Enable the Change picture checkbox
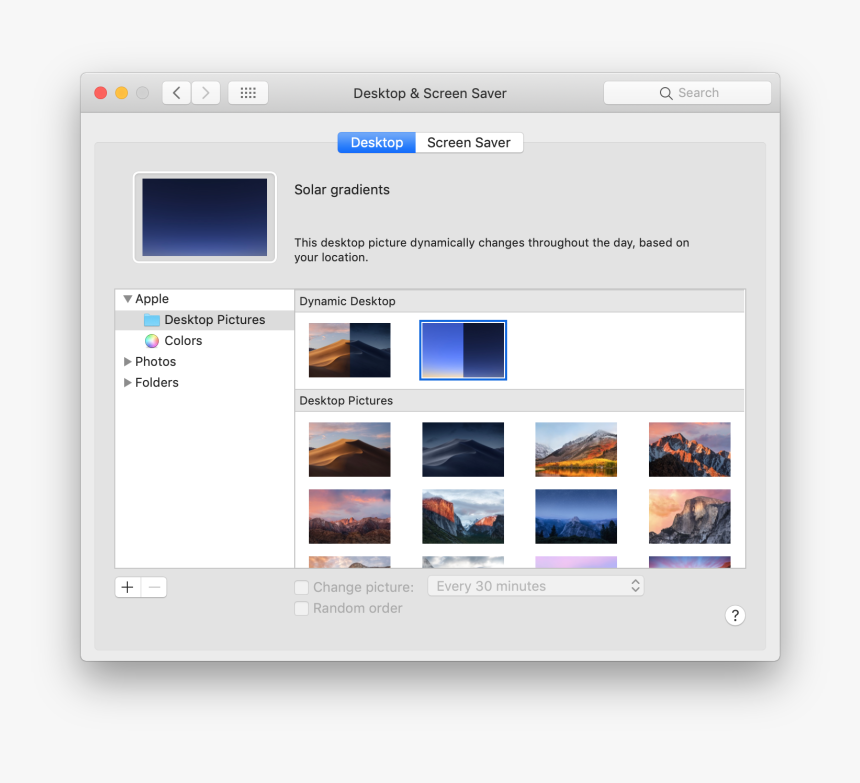Viewport: 860px width, 783px height. pos(301,587)
